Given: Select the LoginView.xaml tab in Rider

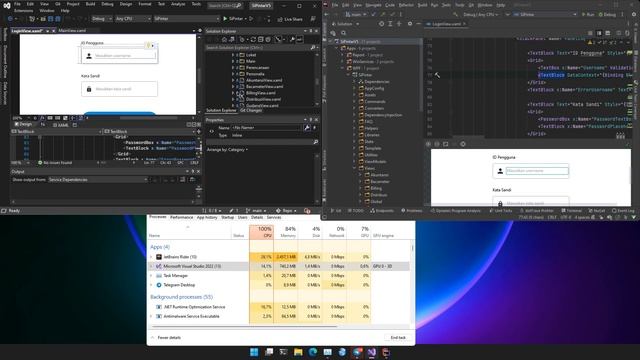Looking at the screenshot, I should tap(446, 24).
